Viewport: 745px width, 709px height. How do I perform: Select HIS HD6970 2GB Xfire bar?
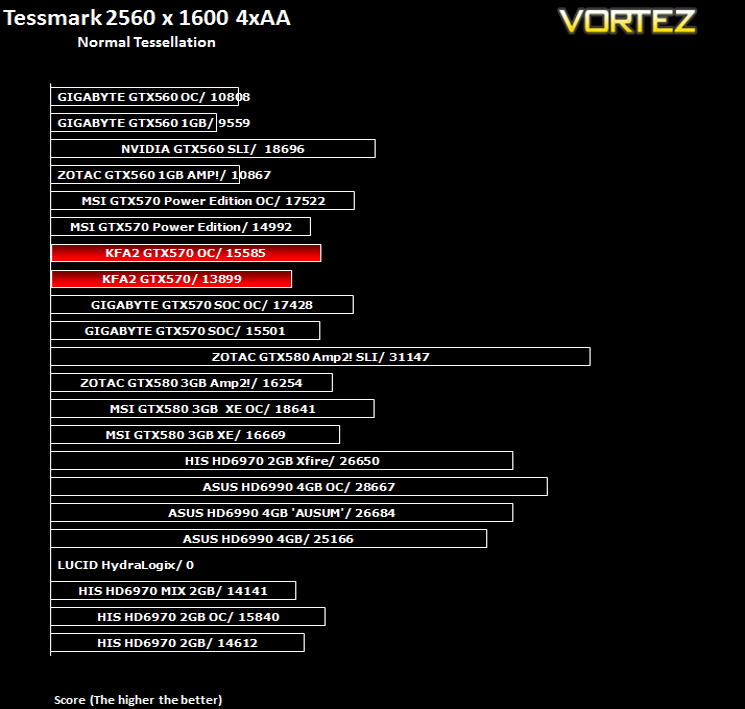[x=282, y=460]
